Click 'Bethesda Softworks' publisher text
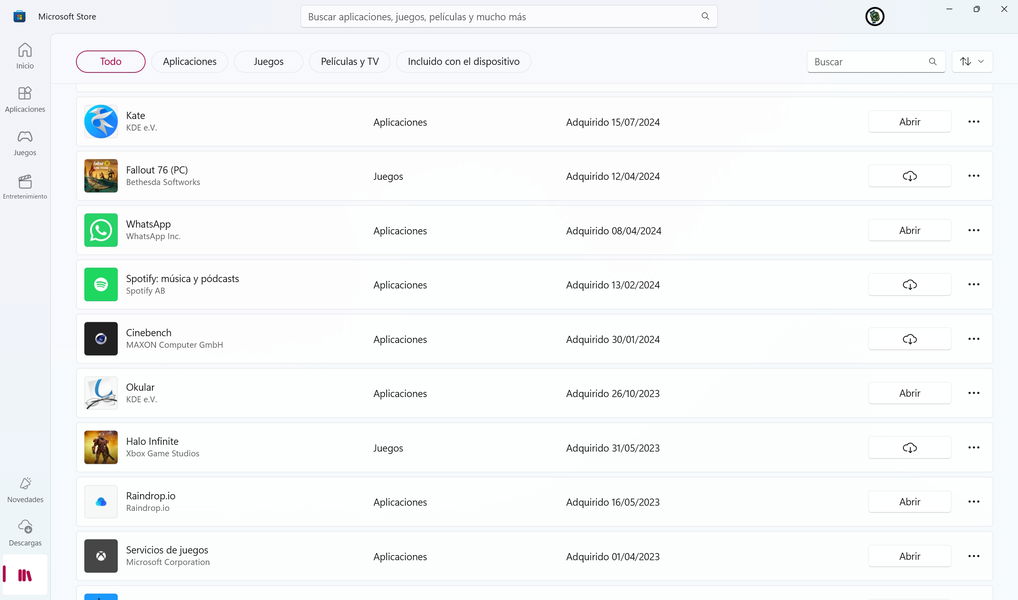 click(163, 182)
